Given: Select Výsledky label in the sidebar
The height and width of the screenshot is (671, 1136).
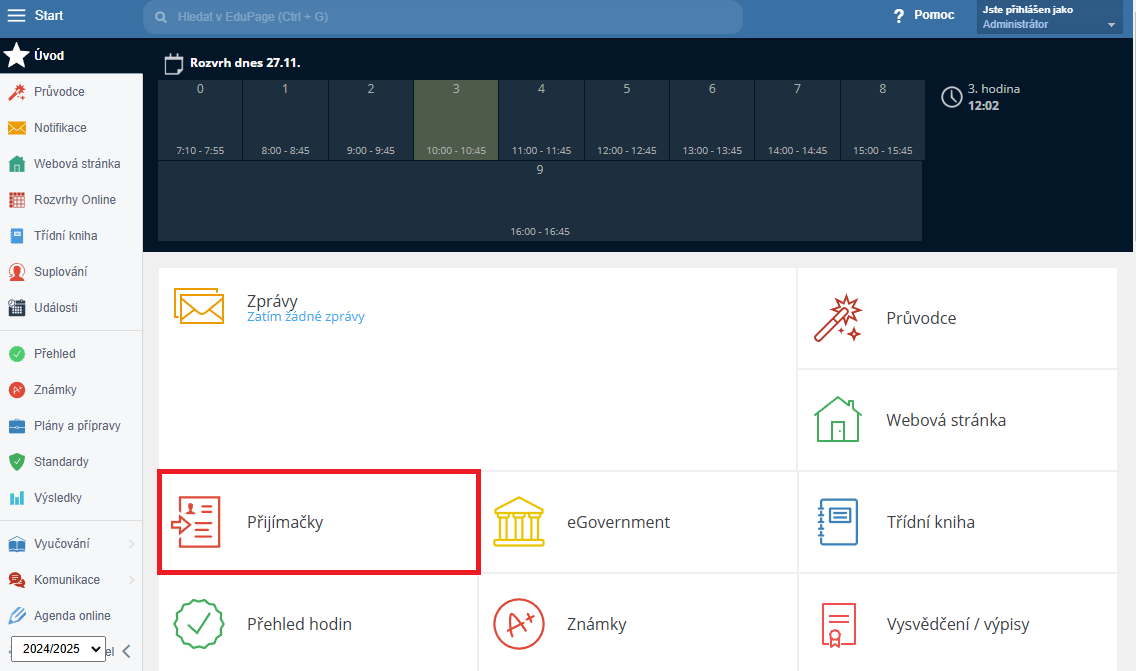Looking at the screenshot, I should [x=58, y=498].
